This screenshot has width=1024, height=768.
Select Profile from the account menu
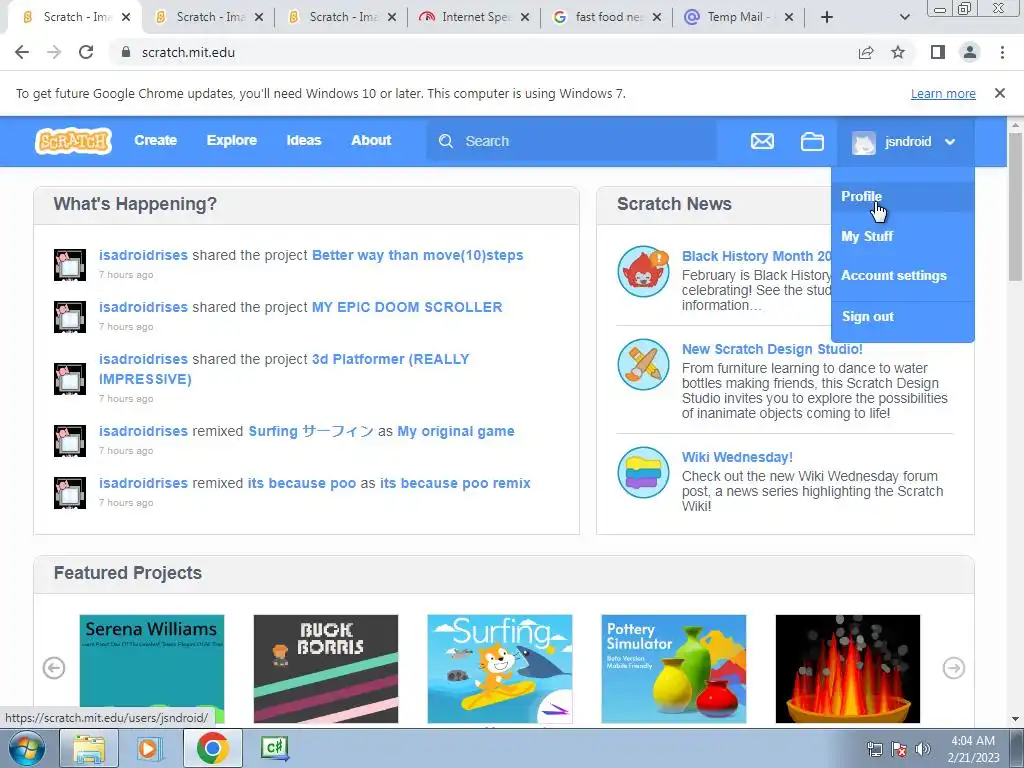[x=903, y=197]
